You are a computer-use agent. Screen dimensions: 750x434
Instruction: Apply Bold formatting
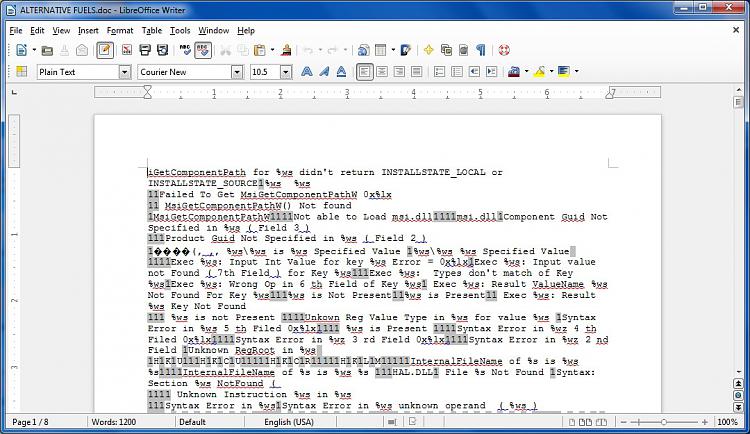(x=307, y=72)
